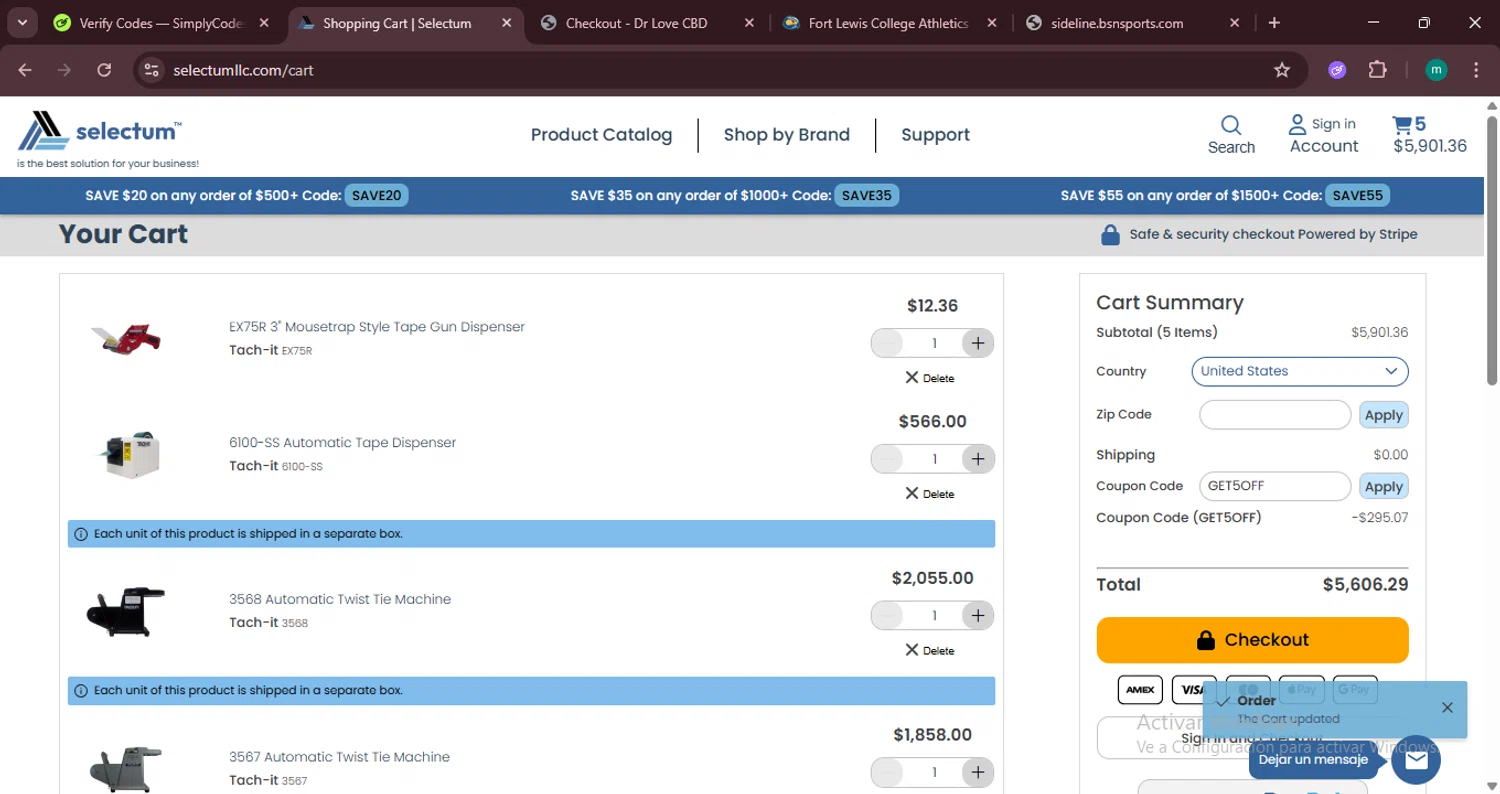Open the purple extension icon
Screen dimensions: 1500x794
pyautogui.click(x=1337, y=70)
